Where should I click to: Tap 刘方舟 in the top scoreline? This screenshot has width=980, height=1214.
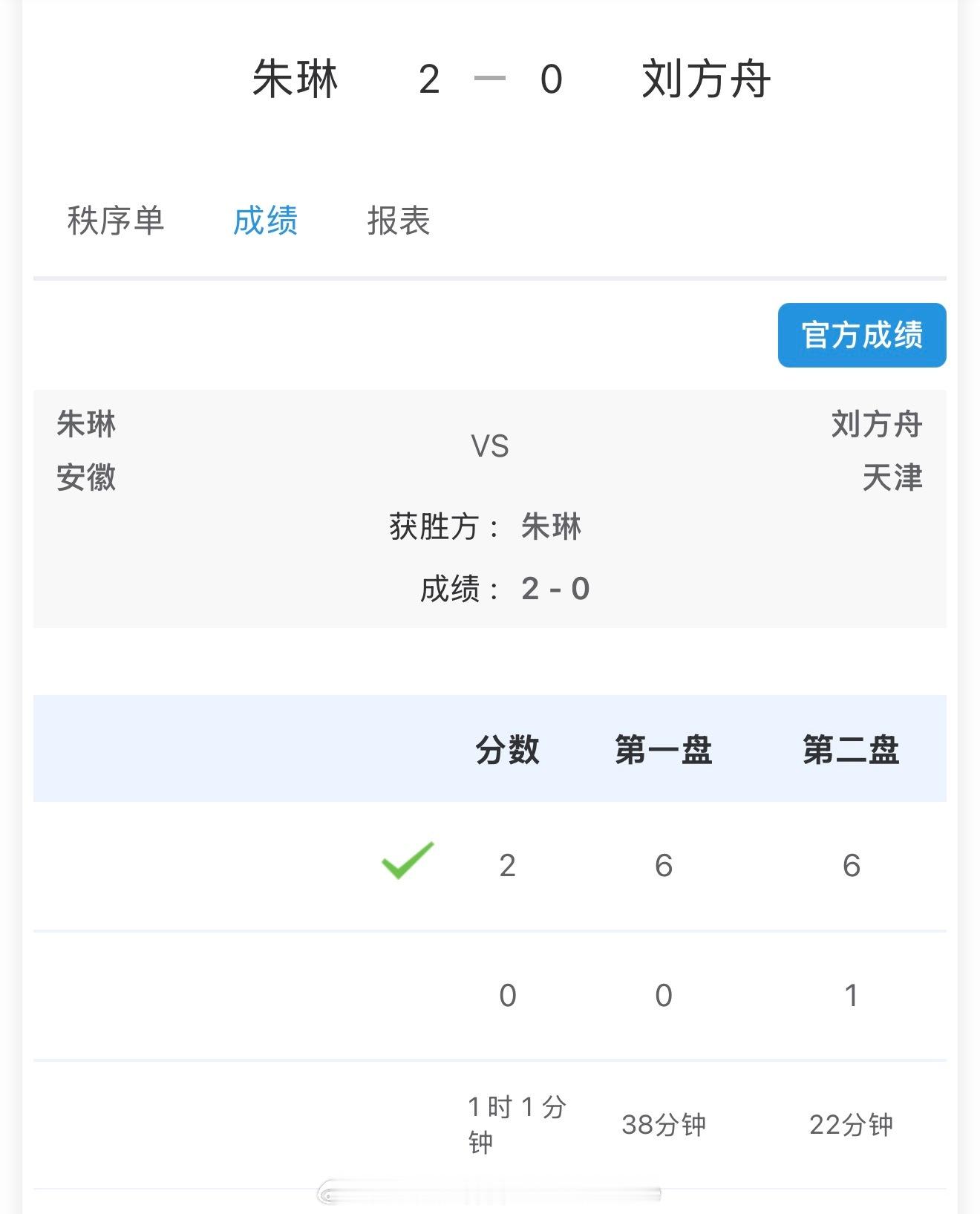[x=706, y=79]
